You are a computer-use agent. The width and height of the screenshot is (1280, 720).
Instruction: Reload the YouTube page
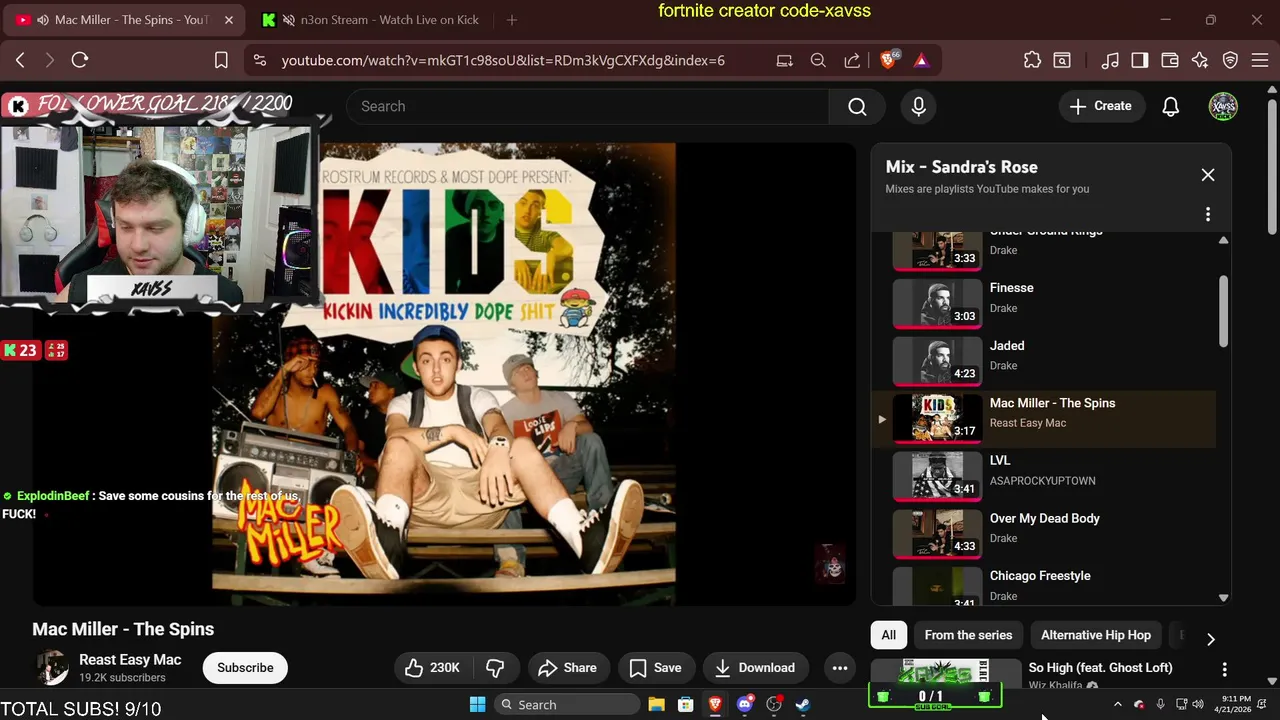tap(80, 60)
